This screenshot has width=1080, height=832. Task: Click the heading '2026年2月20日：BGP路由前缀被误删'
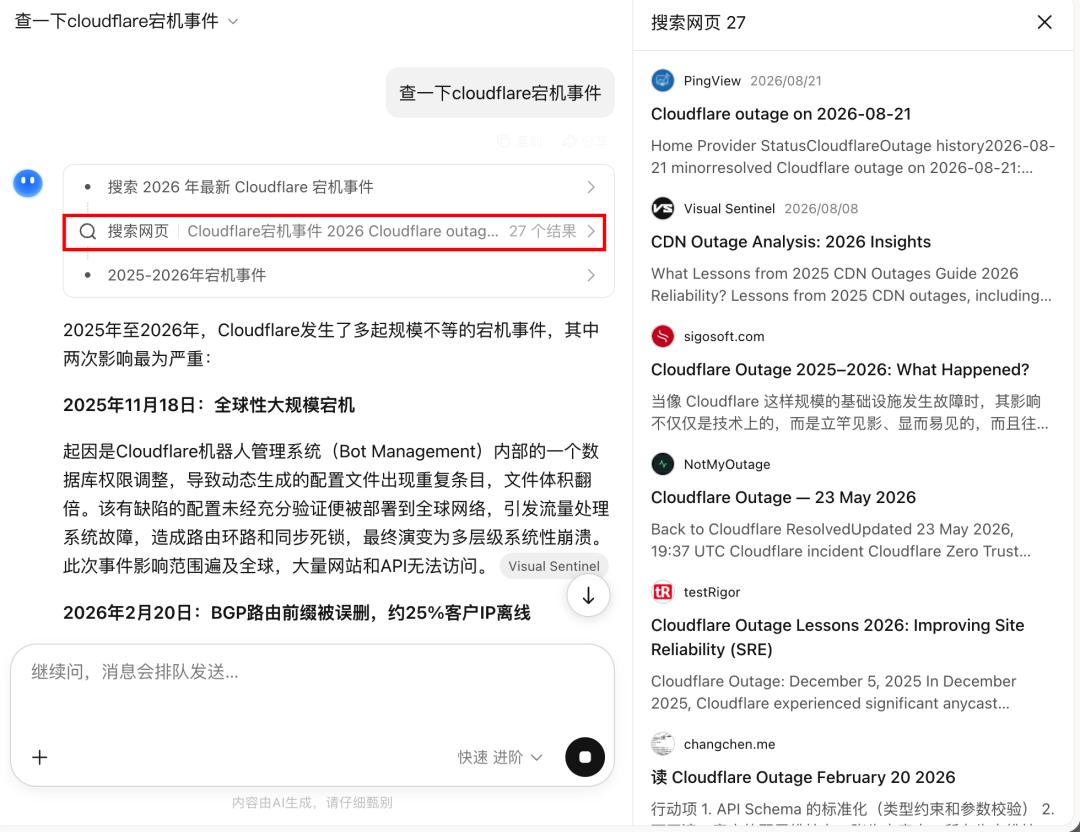coord(297,612)
